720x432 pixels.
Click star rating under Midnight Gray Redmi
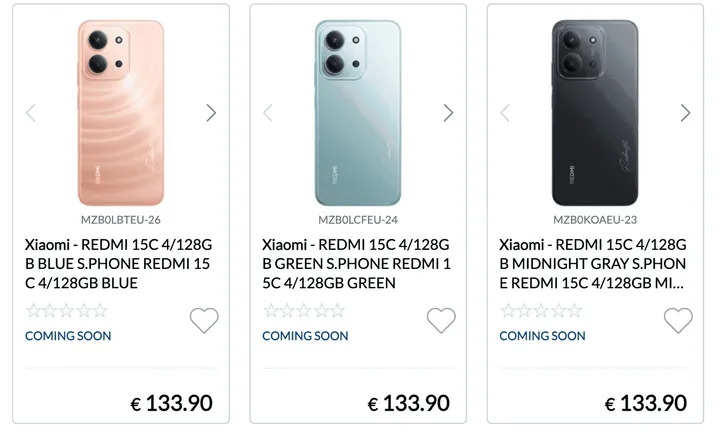(x=540, y=311)
